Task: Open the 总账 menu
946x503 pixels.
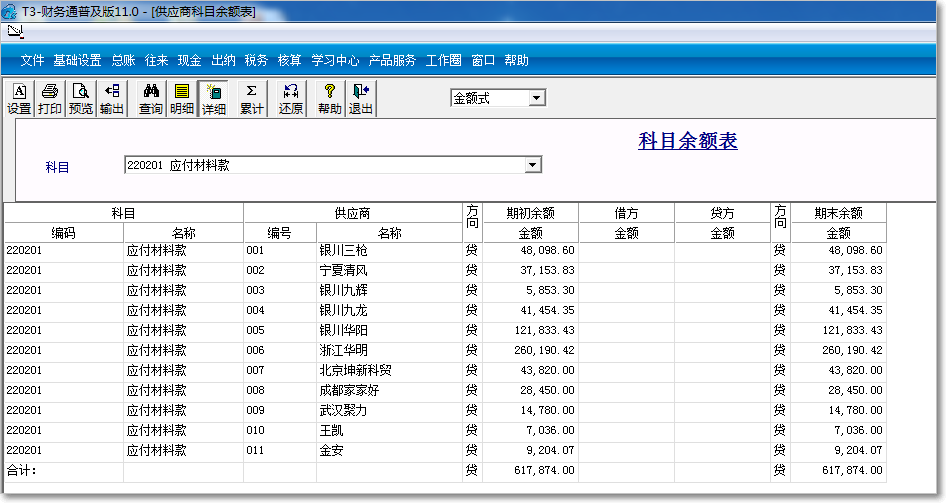Action: pos(123,60)
